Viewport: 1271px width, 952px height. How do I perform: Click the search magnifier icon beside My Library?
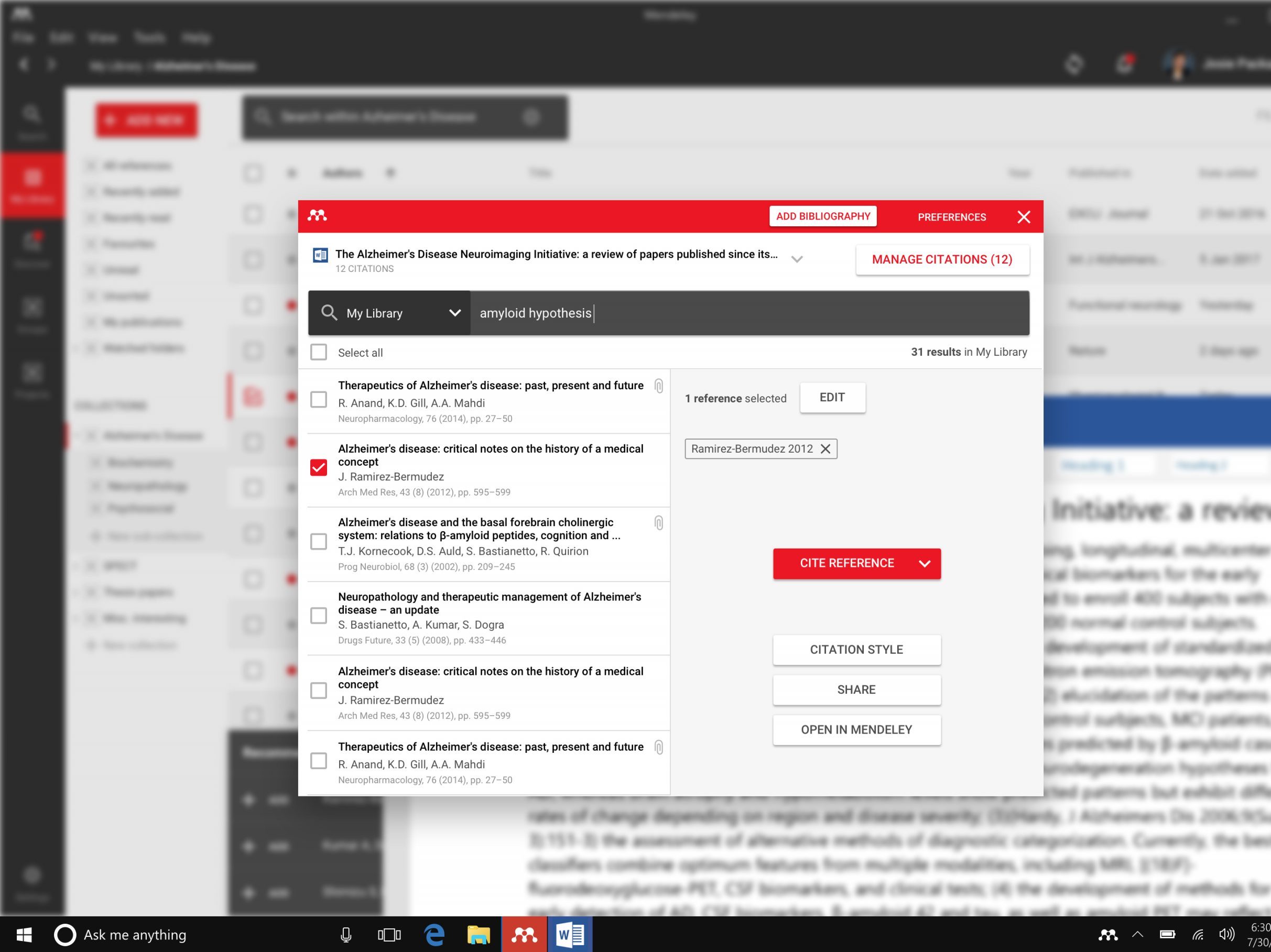(x=329, y=313)
